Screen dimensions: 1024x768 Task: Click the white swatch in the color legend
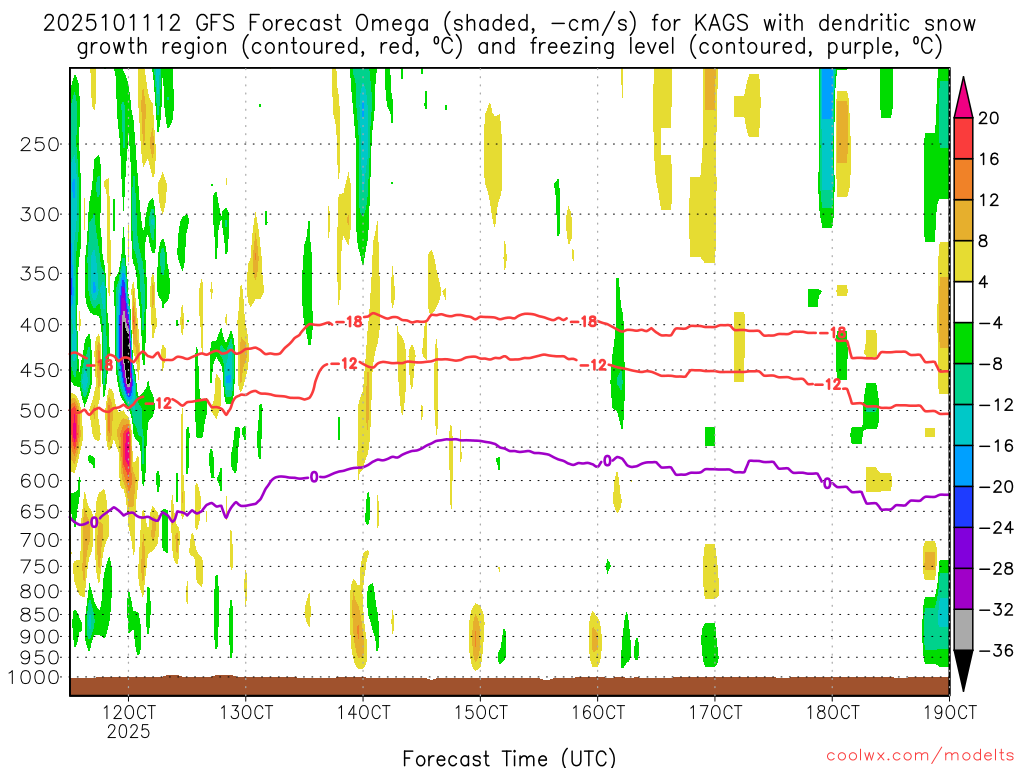point(963,302)
